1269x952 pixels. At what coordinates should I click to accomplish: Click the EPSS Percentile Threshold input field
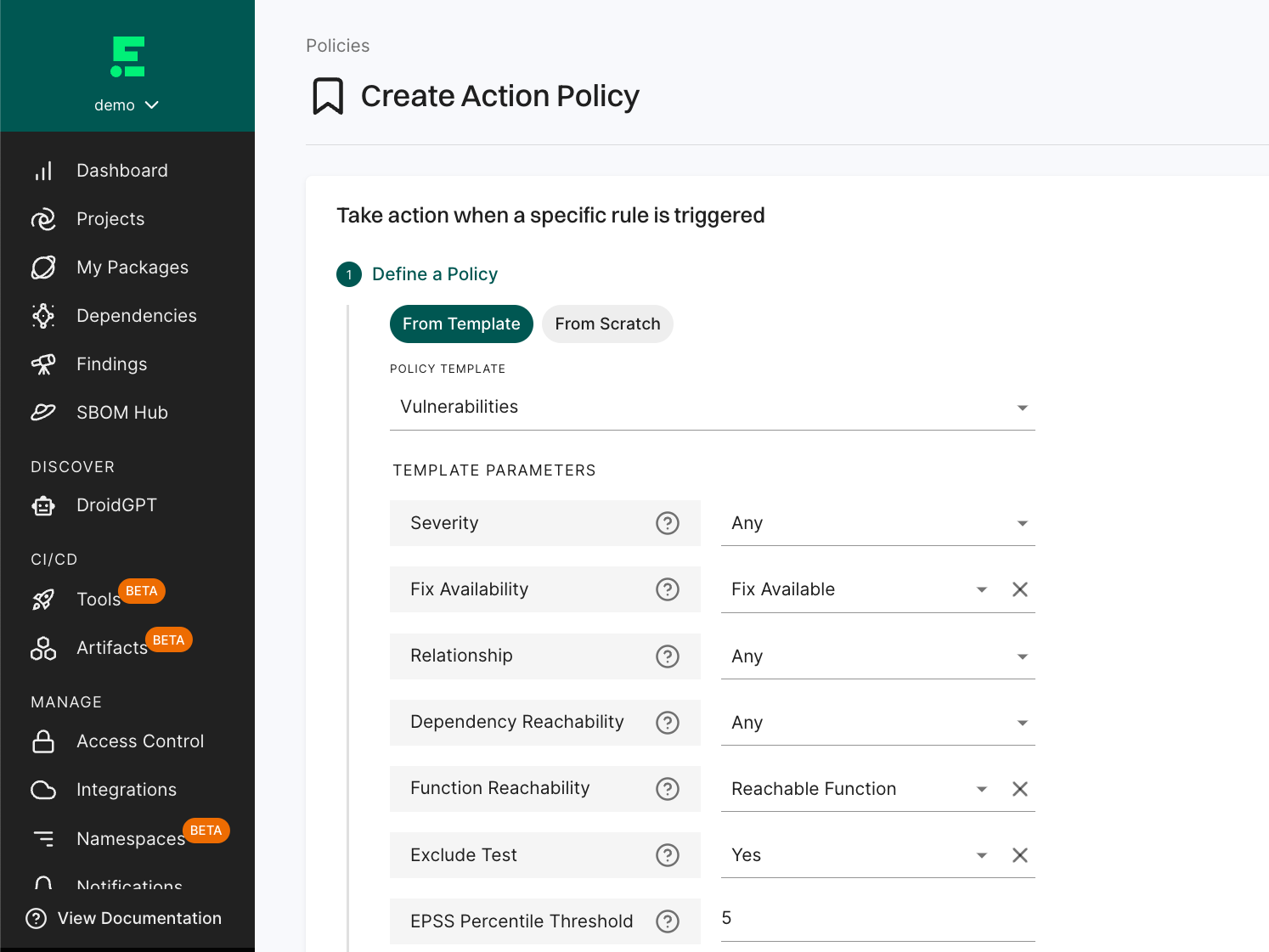click(x=877, y=919)
